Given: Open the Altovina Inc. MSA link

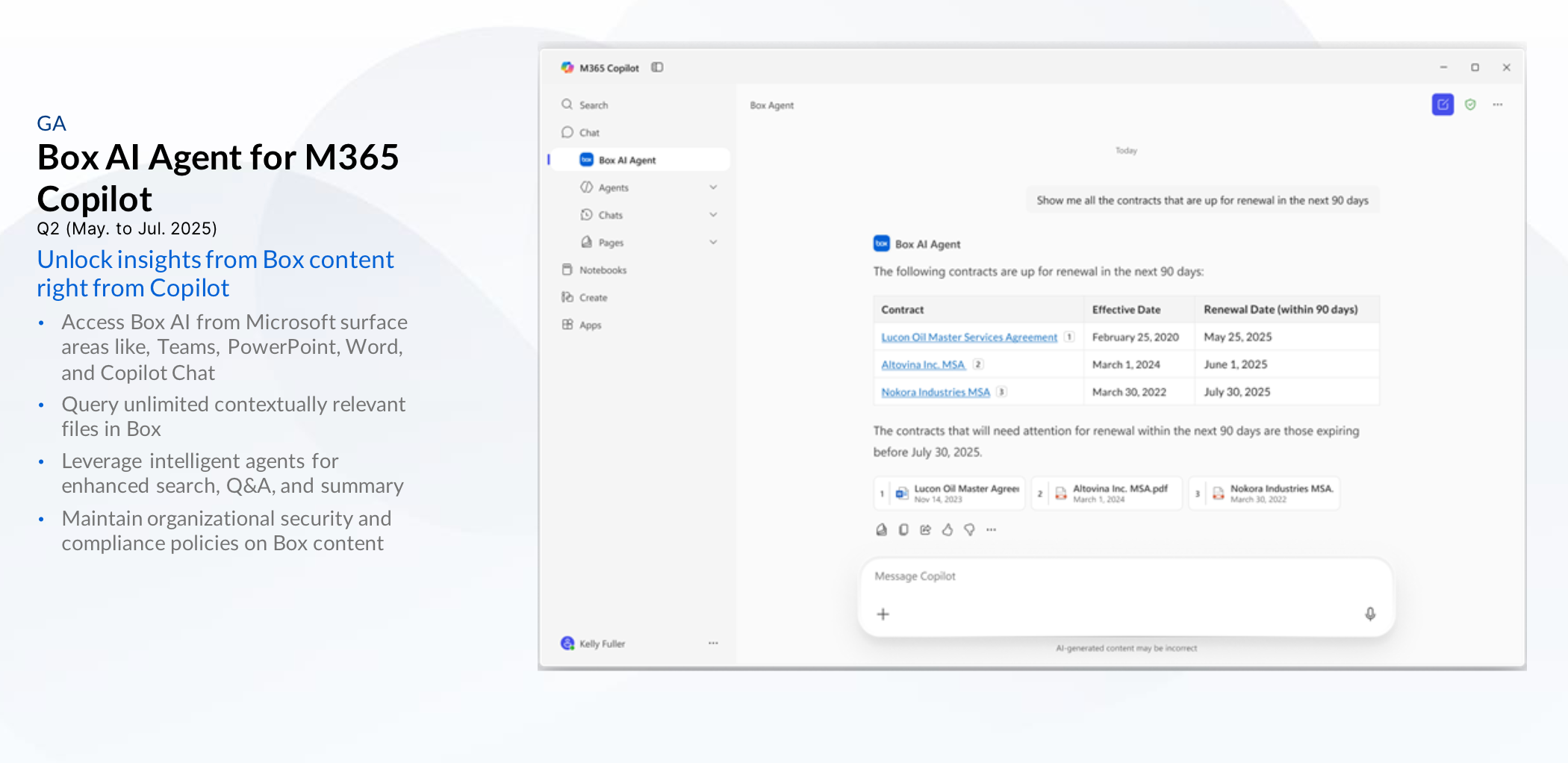Looking at the screenshot, I should pos(923,364).
